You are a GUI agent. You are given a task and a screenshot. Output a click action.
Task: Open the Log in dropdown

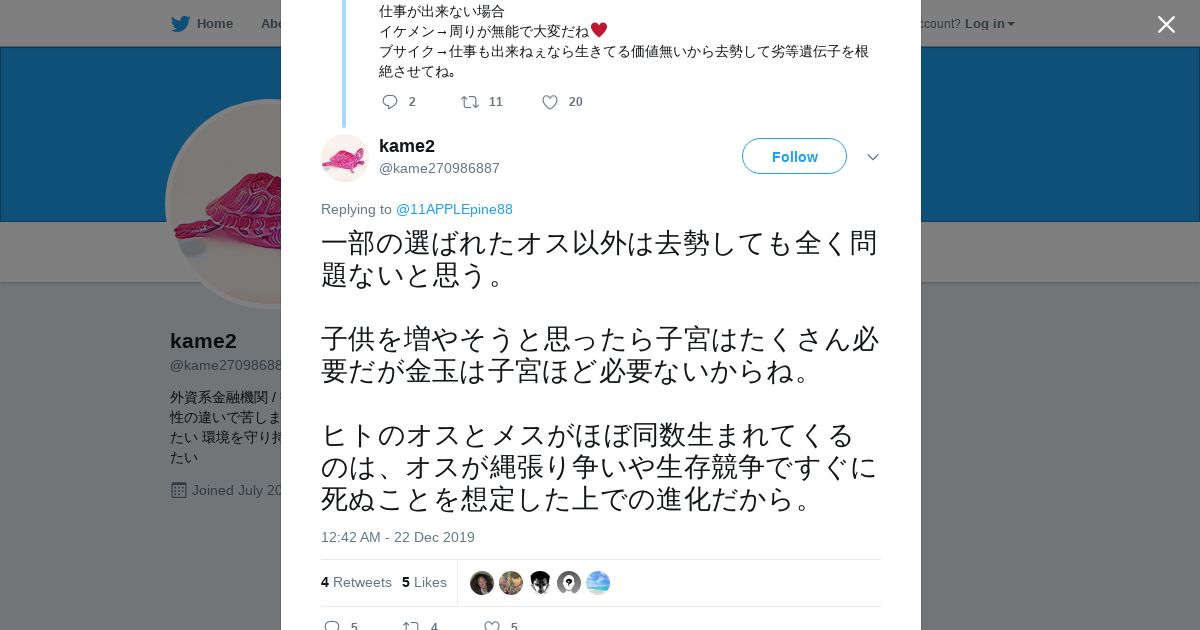(989, 24)
